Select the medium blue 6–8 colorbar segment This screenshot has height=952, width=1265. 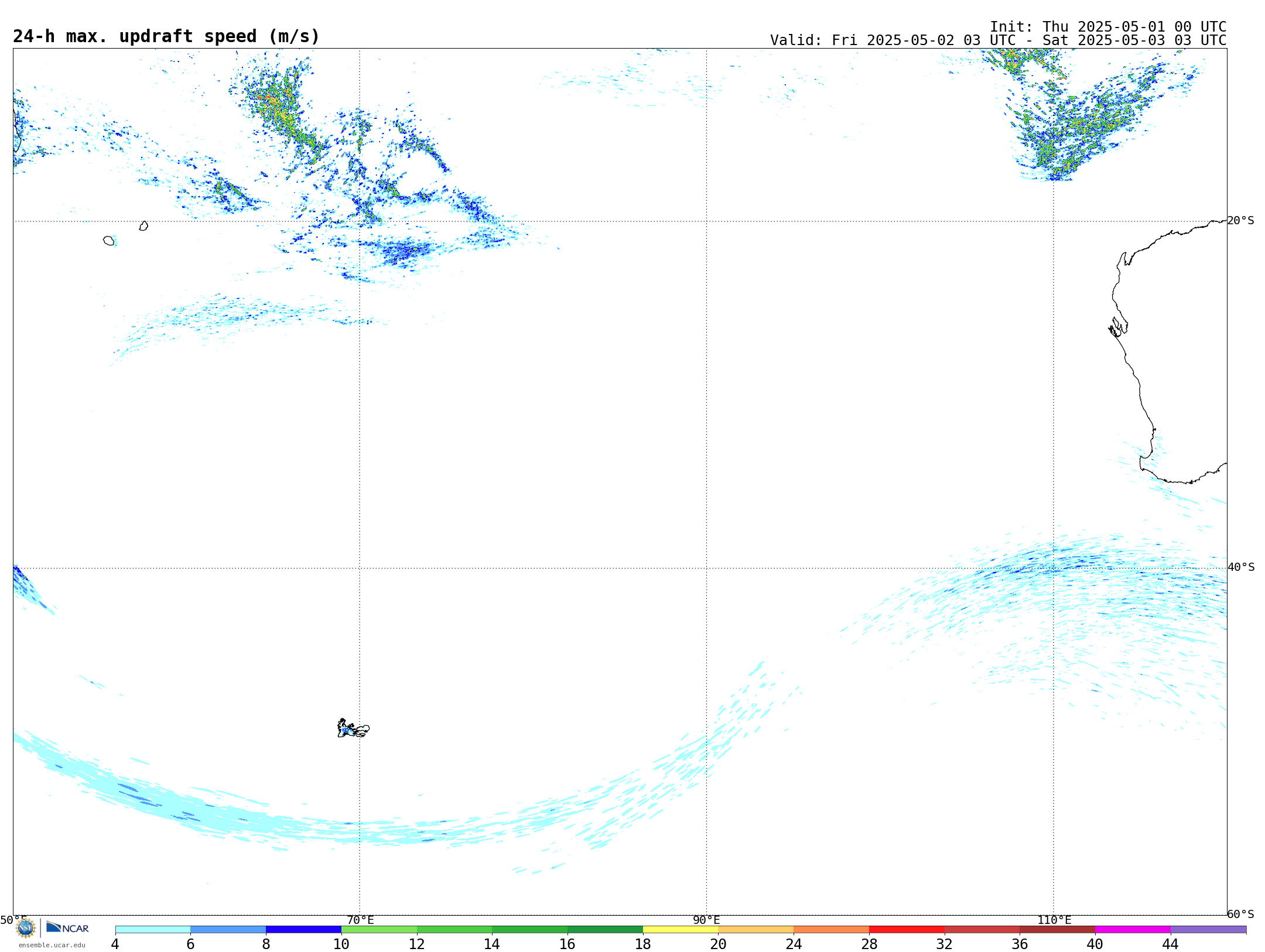228,930
